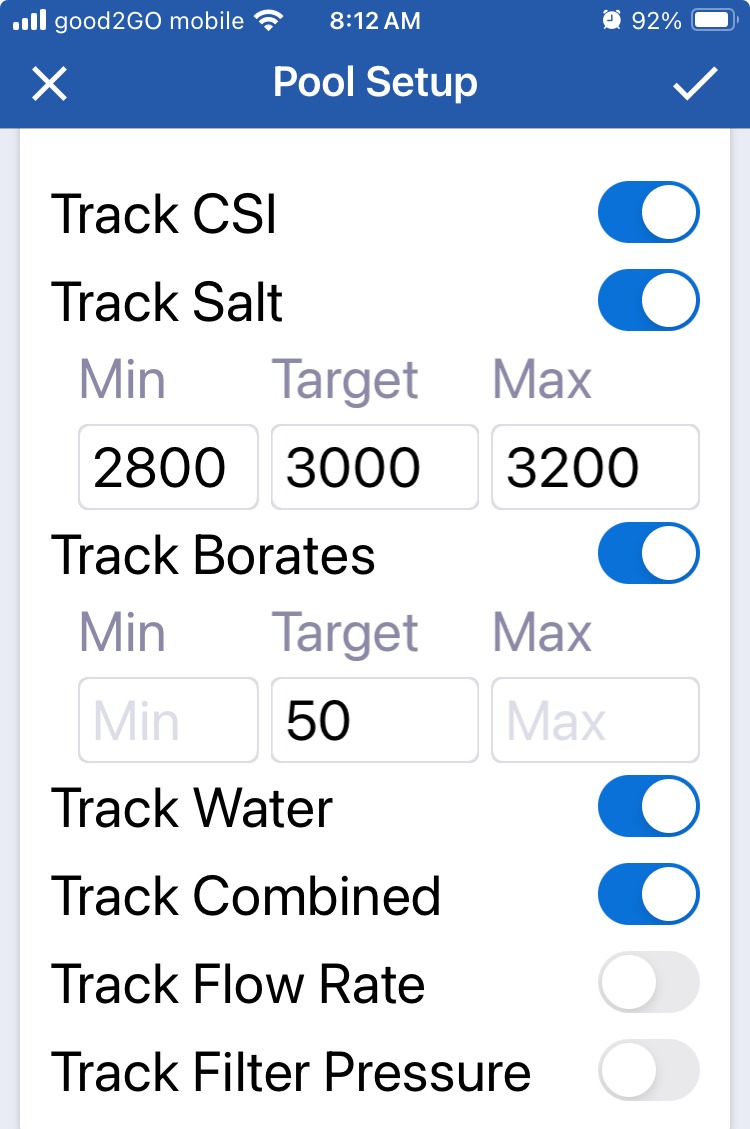Tap the battery icon in status bar

click(714, 20)
